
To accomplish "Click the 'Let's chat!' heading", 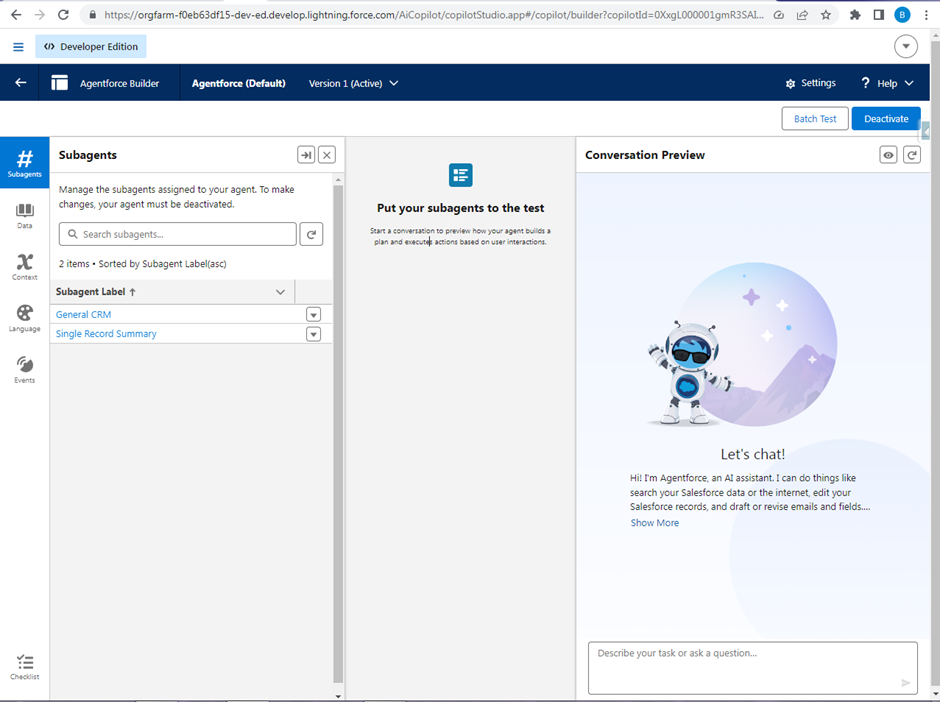I will tap(752, 454).
